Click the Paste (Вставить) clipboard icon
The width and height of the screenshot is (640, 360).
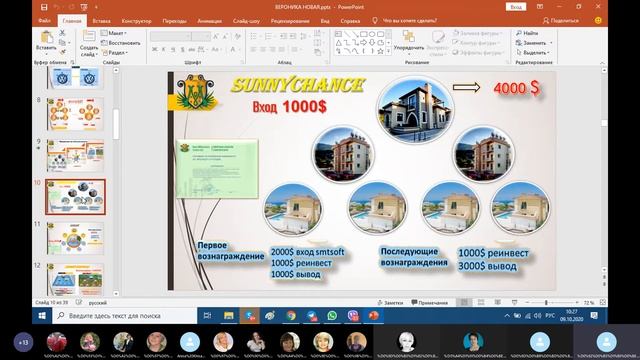point(47,38)
